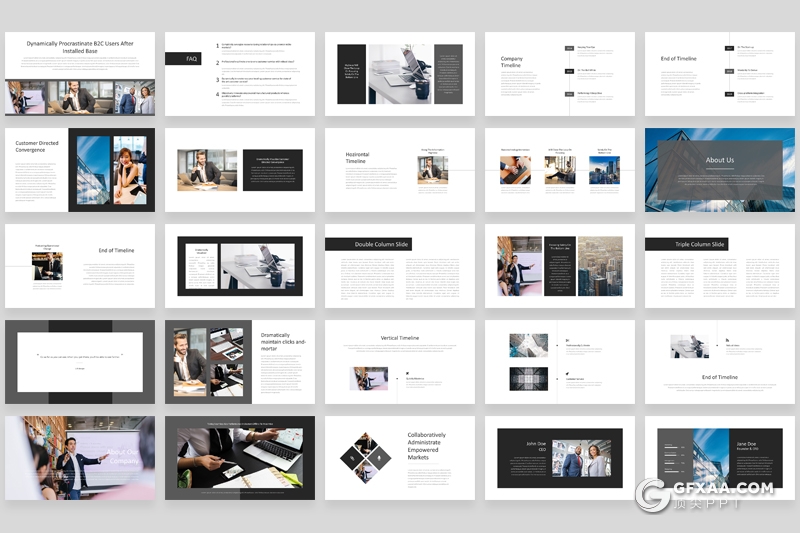
Task: Open the Jane Doe Founder slide
Action: (719, 458)
